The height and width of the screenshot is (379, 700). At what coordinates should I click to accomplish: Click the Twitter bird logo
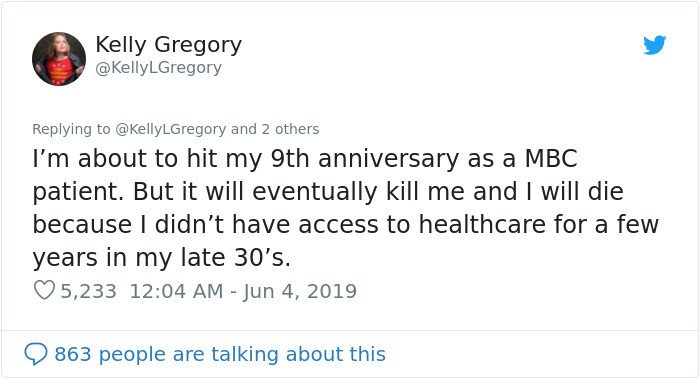654,45
